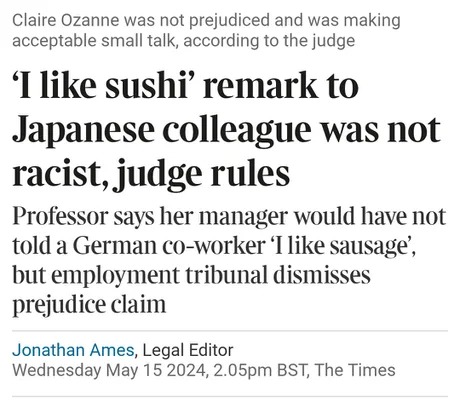The width and height of the screenshot is (460, 419).
Task: Click 'according to the judge' caption text
Action: [269, 41]
